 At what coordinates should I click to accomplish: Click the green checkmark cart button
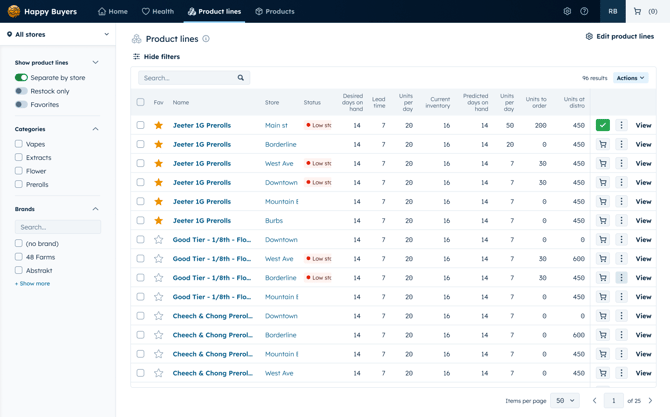click(x=602, y=125)
